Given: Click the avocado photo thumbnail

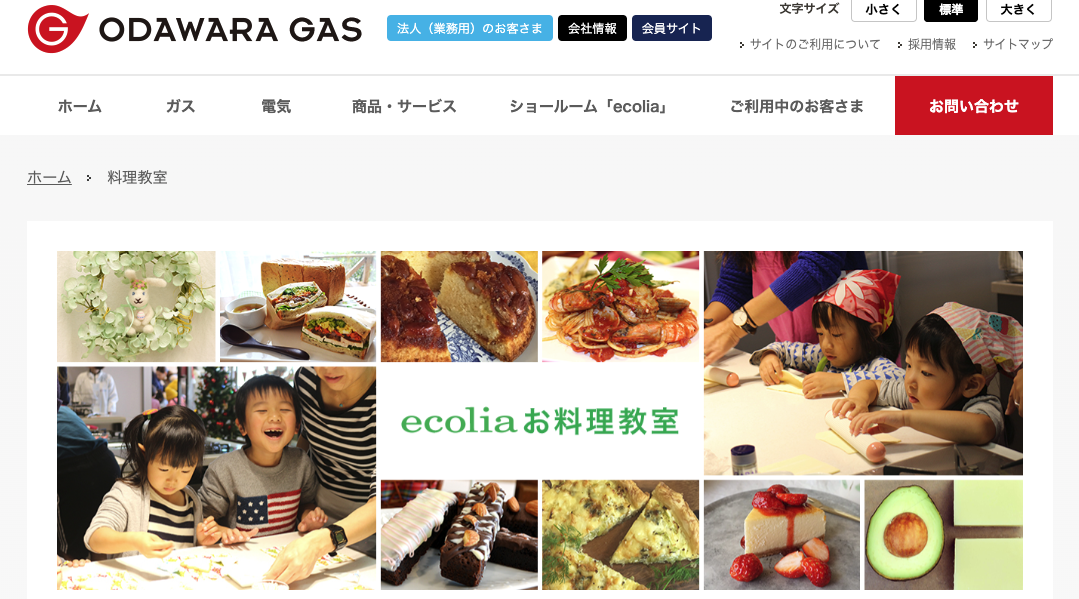Looking at the screenshot, I should coord(943,535).
